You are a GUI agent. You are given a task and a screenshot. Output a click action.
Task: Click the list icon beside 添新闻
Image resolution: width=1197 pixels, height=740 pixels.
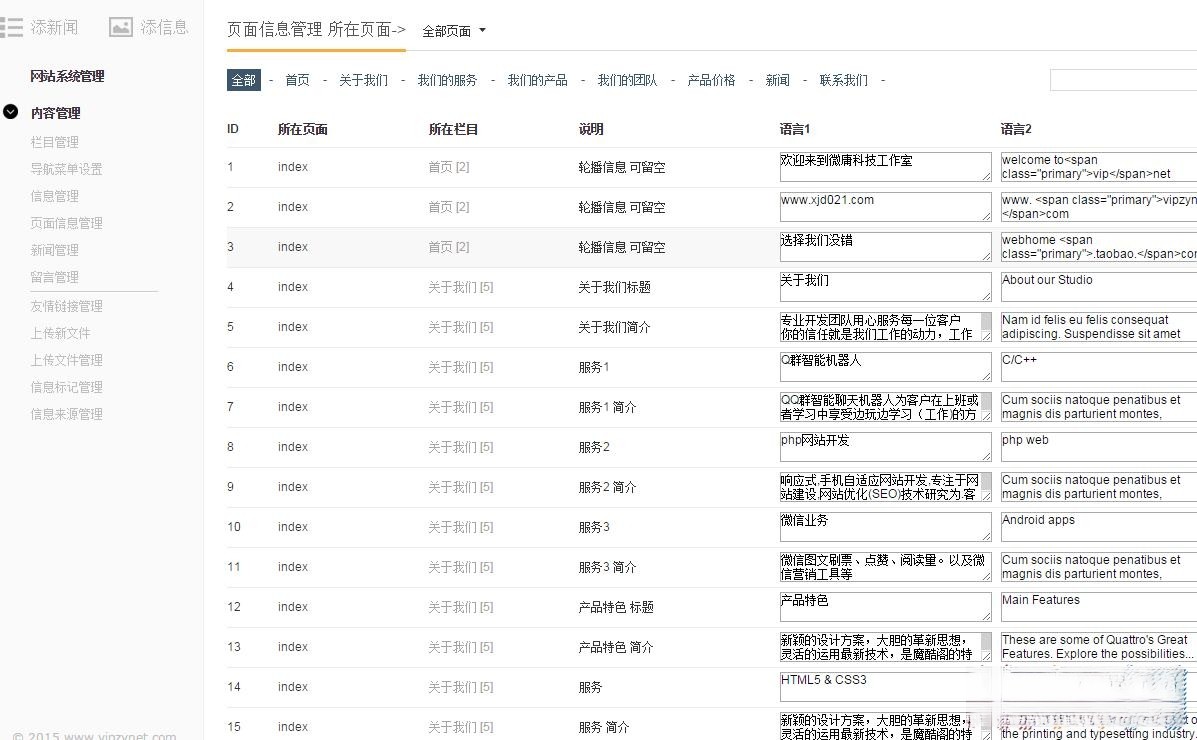point(11,27)
